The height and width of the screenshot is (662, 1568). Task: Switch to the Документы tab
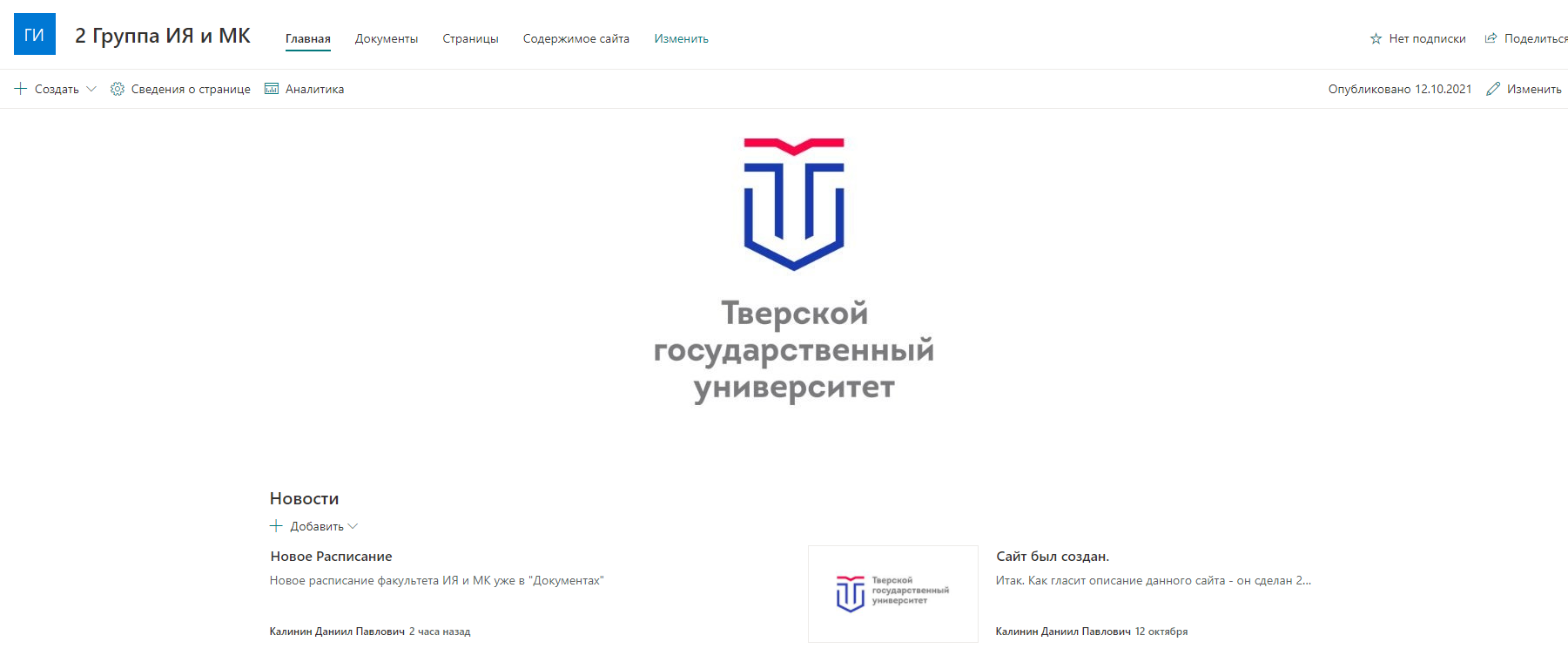(x=386, y=39)
